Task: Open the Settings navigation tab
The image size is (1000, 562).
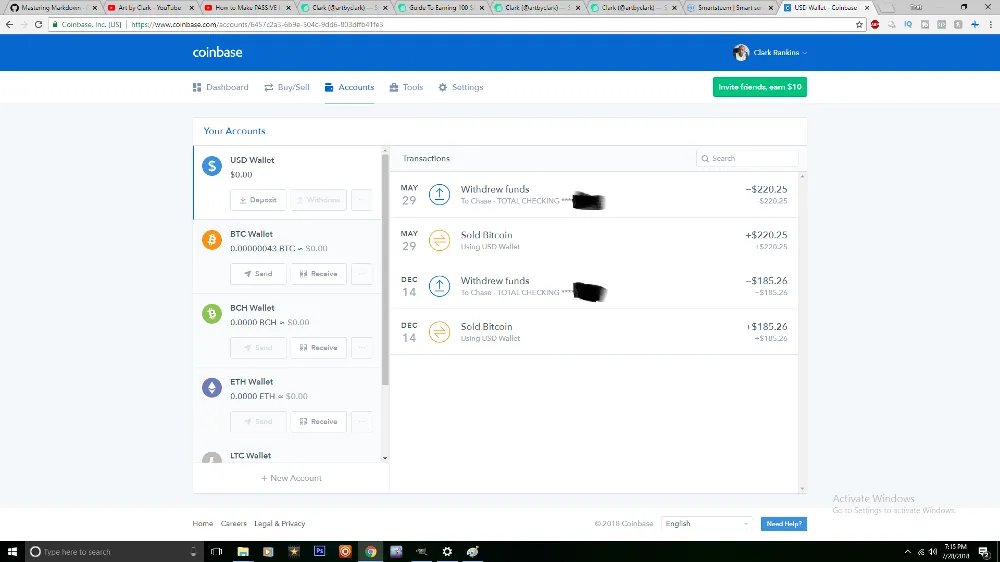Action: tap(461, 87)
